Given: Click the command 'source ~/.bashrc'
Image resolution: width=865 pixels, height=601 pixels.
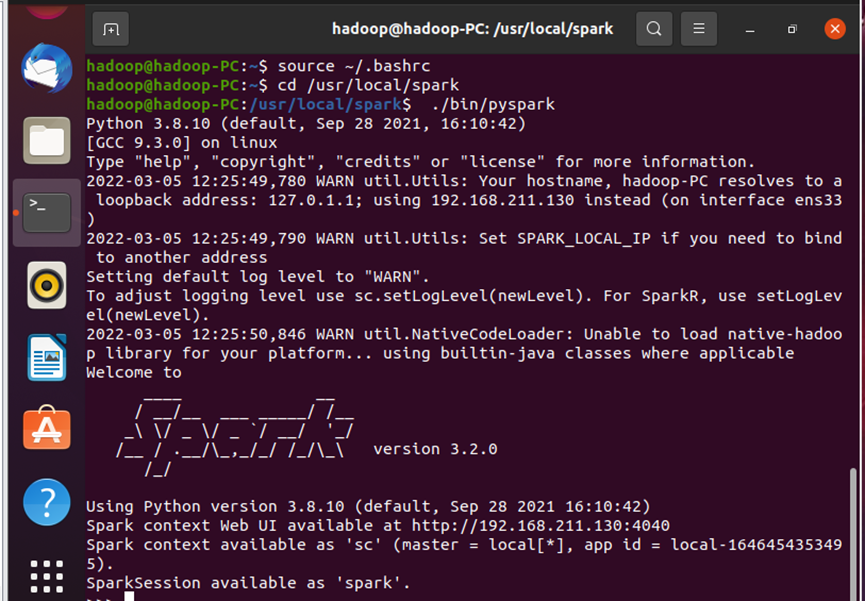Looking at the screenshot, I should 354,66.
